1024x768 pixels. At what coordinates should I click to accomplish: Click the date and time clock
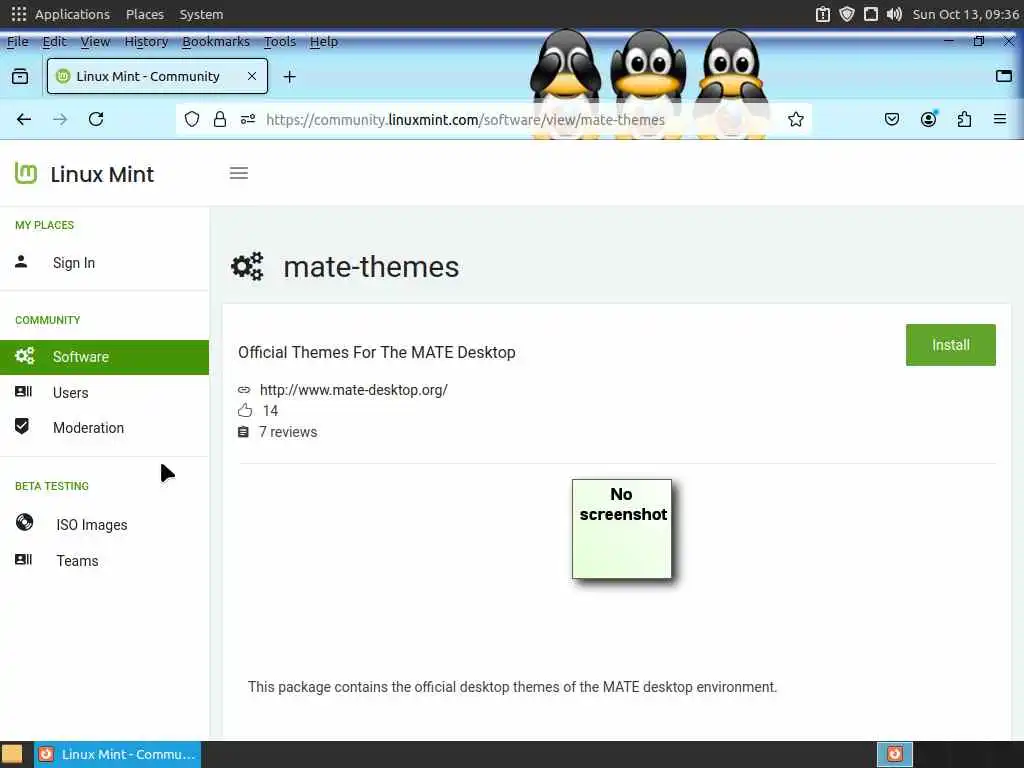pyautogui.click(x=965, y=14)
